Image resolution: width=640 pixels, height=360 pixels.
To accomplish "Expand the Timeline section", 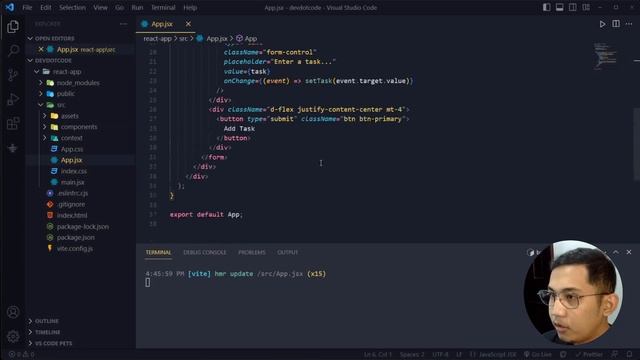I will click(30, 332).
